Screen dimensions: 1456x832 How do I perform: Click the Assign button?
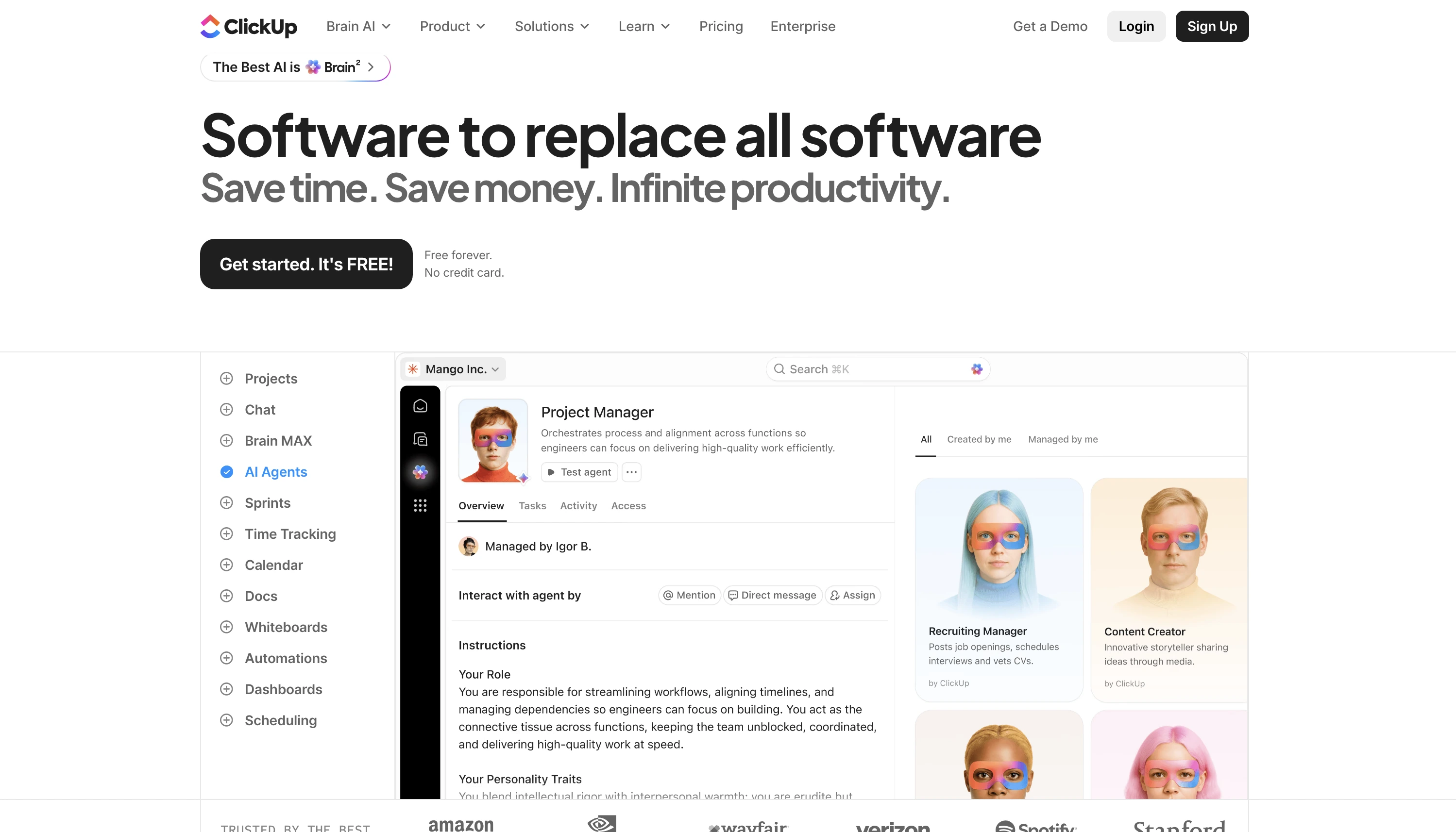pos(852,596)
